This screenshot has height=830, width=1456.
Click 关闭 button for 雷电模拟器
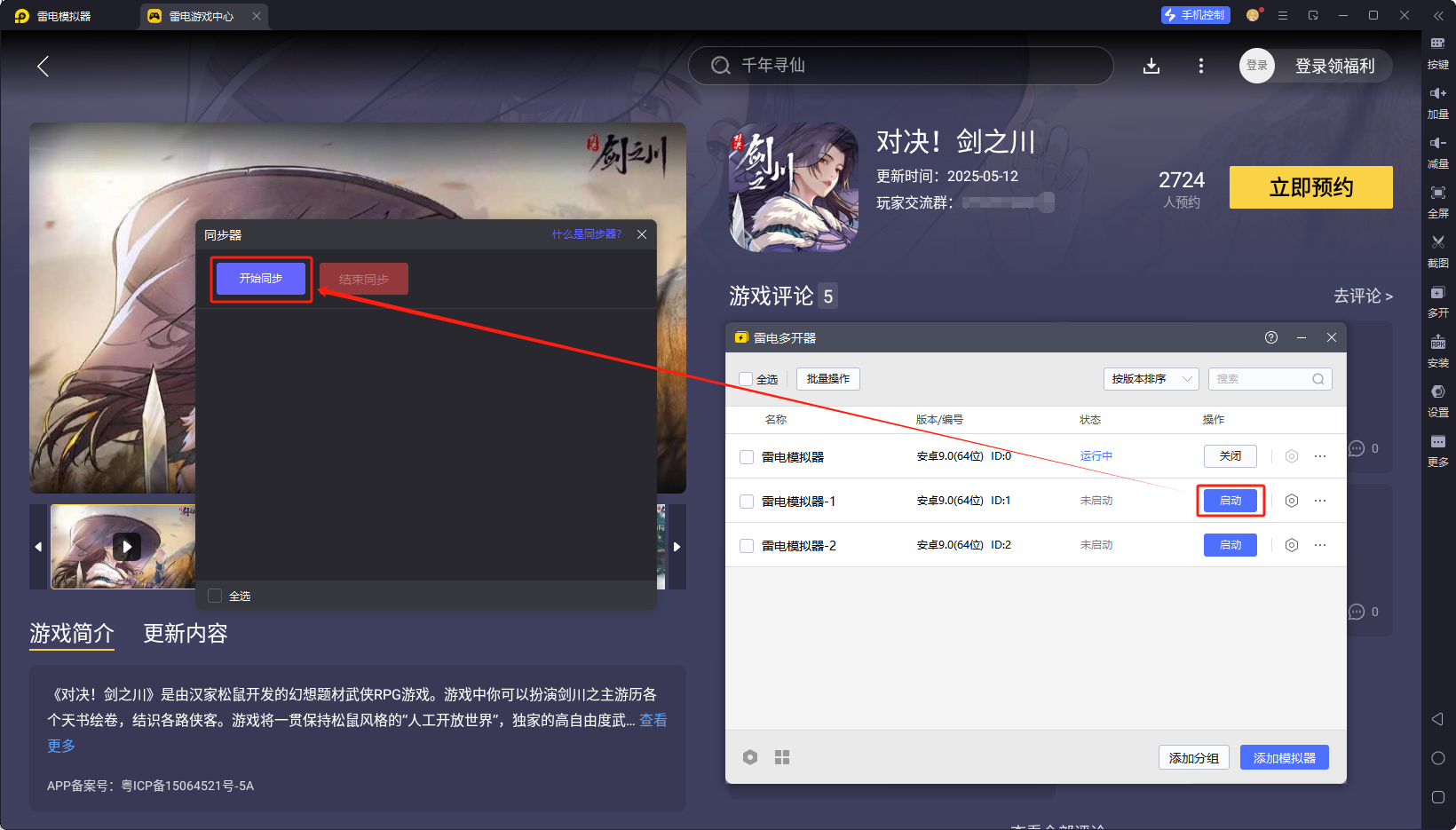click(x=1230, y=456)
